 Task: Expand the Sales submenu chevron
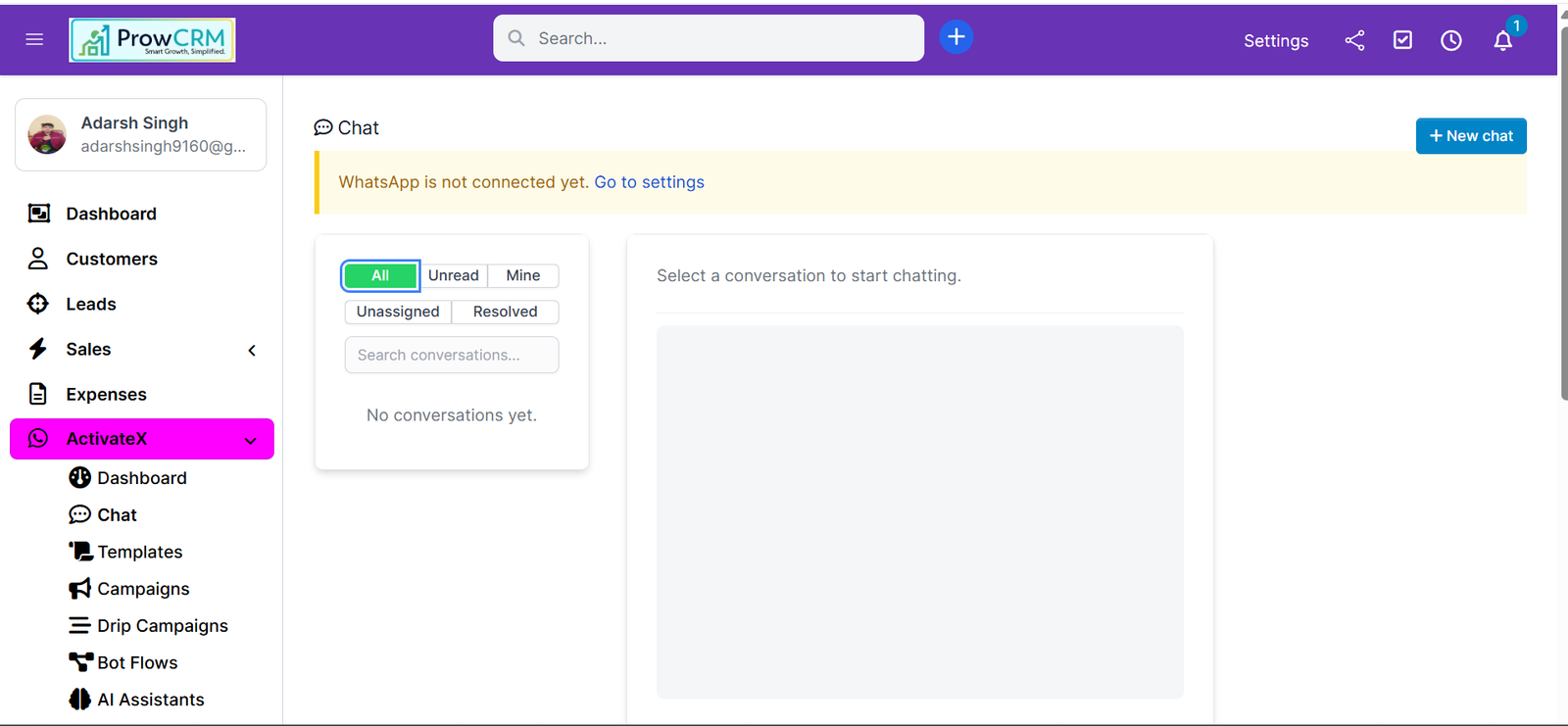(252, 350)
